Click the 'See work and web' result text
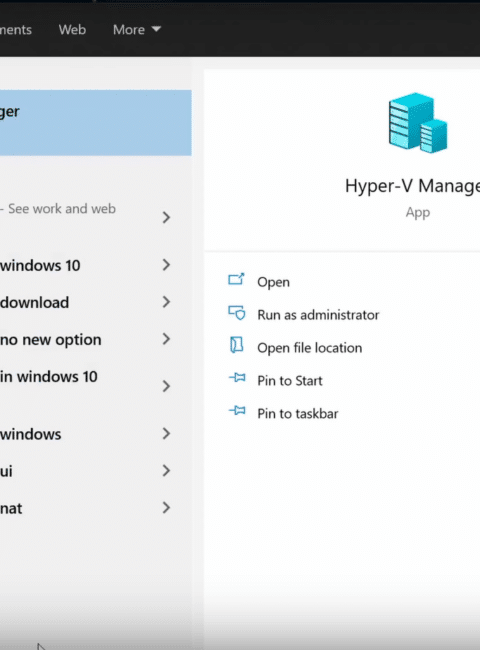480x650 pixels. [62, 209]
